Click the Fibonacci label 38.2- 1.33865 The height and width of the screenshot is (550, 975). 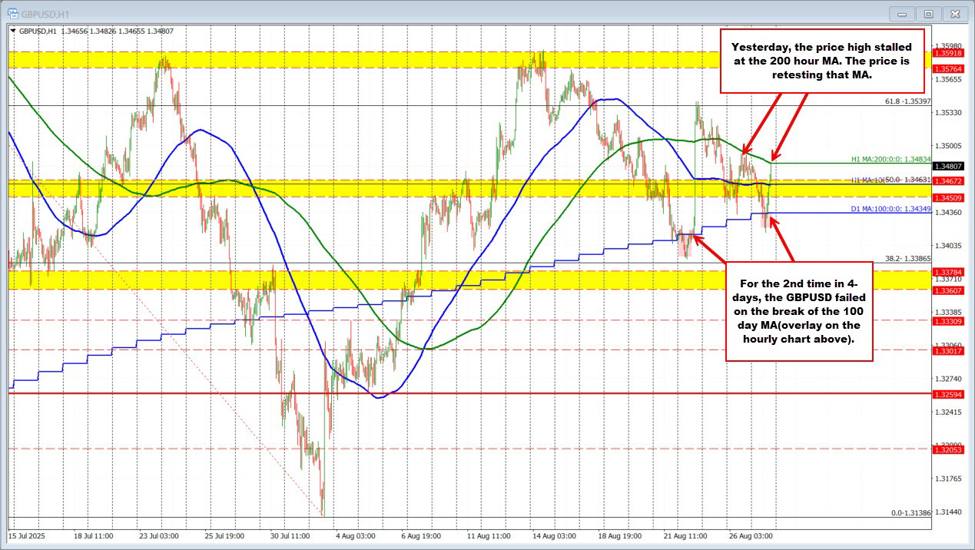tap(908, 259)
